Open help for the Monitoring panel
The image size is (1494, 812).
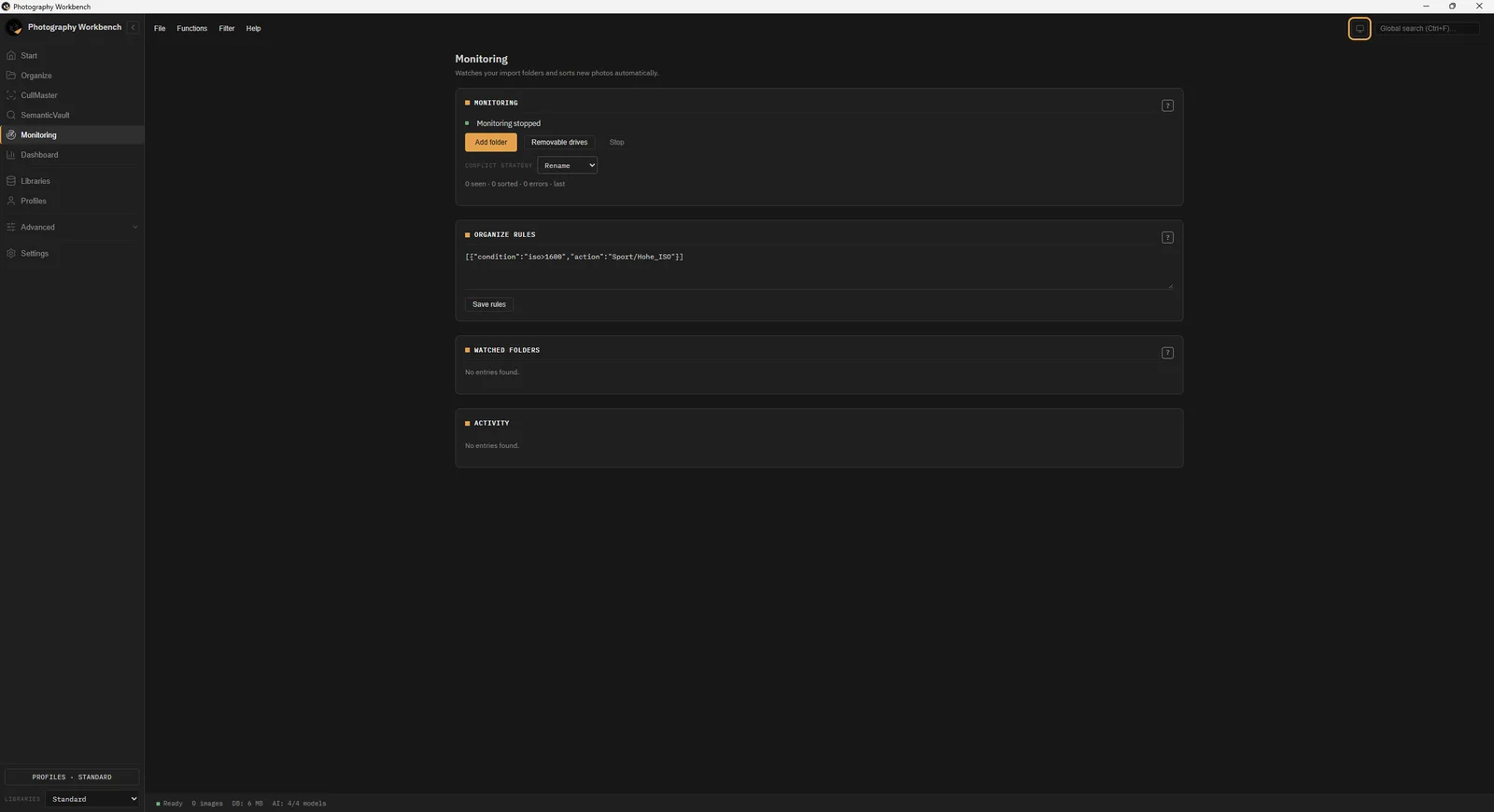click(x=1167, y=105)
